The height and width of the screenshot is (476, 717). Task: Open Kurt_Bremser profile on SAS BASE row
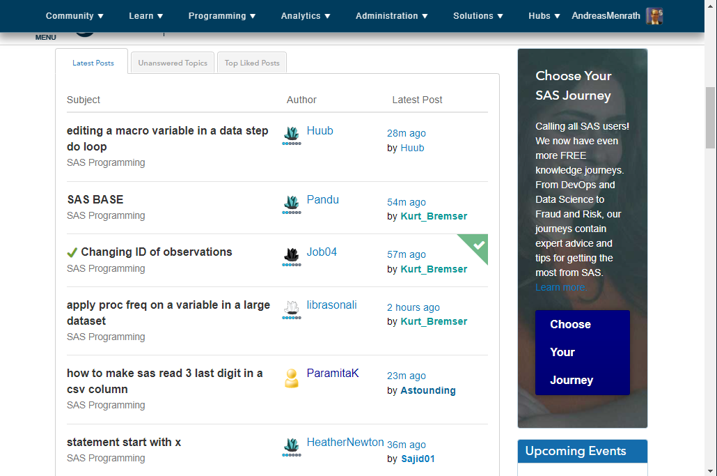(x=433, y=216)
